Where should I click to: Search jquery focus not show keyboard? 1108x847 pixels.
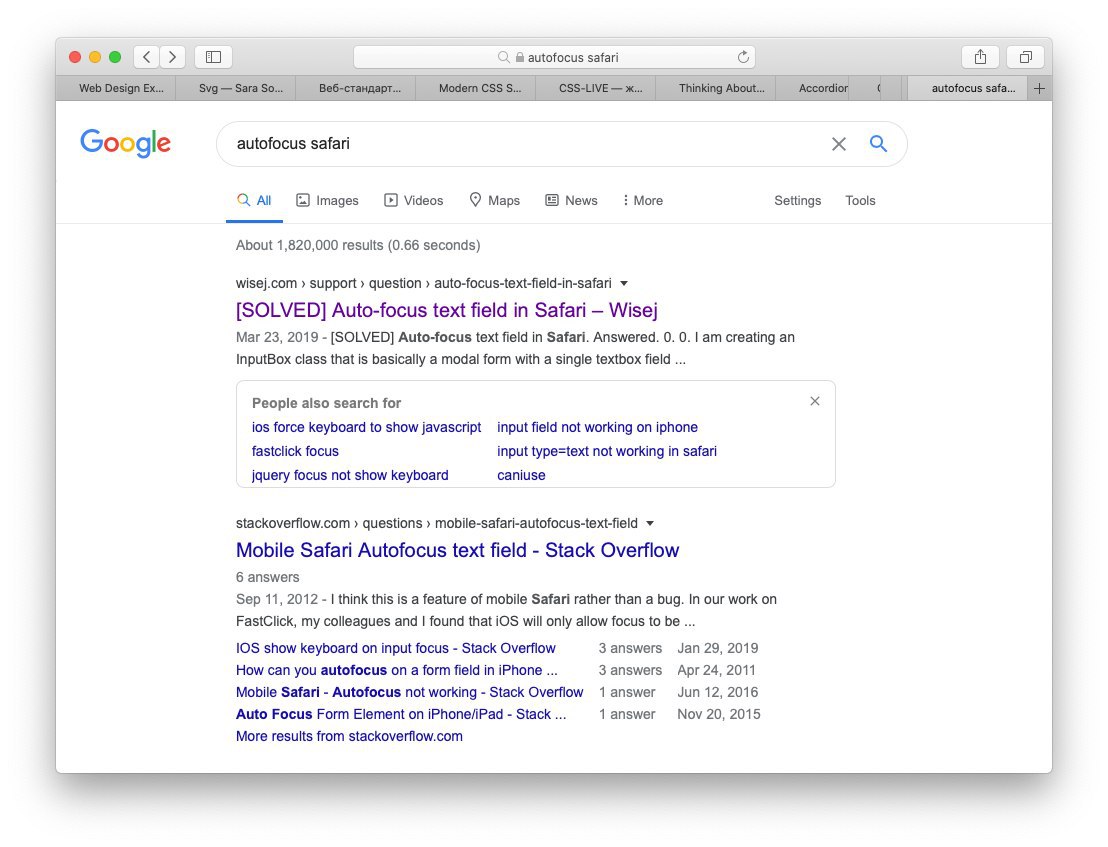click(350, 475)
